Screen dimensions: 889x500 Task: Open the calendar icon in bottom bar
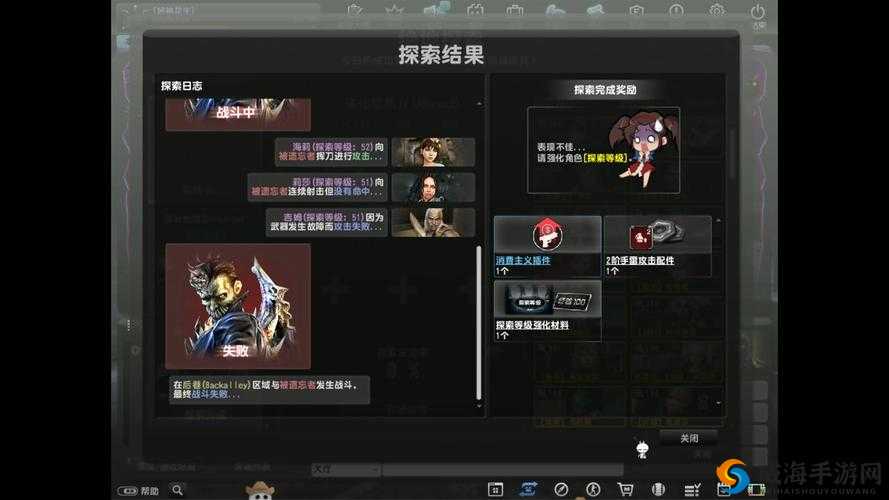coord(495,489)
